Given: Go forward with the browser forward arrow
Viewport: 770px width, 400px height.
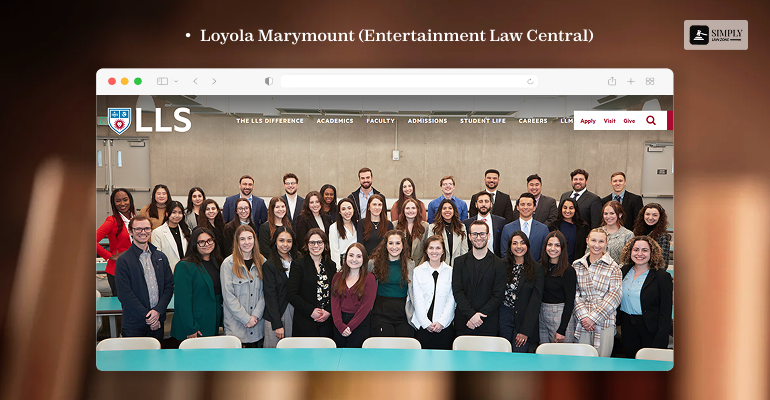Looking at the screenshot, I should pos(214,81).
